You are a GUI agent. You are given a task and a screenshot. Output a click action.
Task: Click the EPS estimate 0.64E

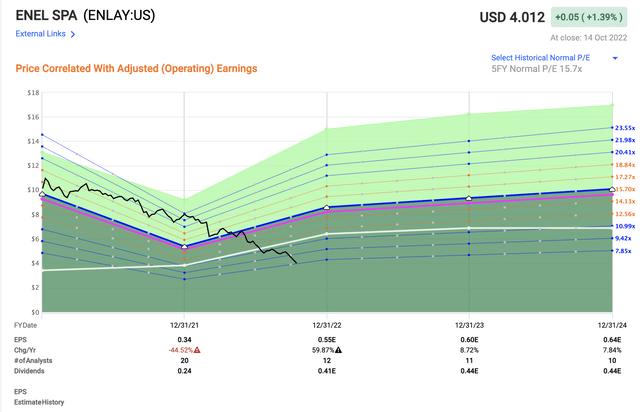click(x=612, y=340)
